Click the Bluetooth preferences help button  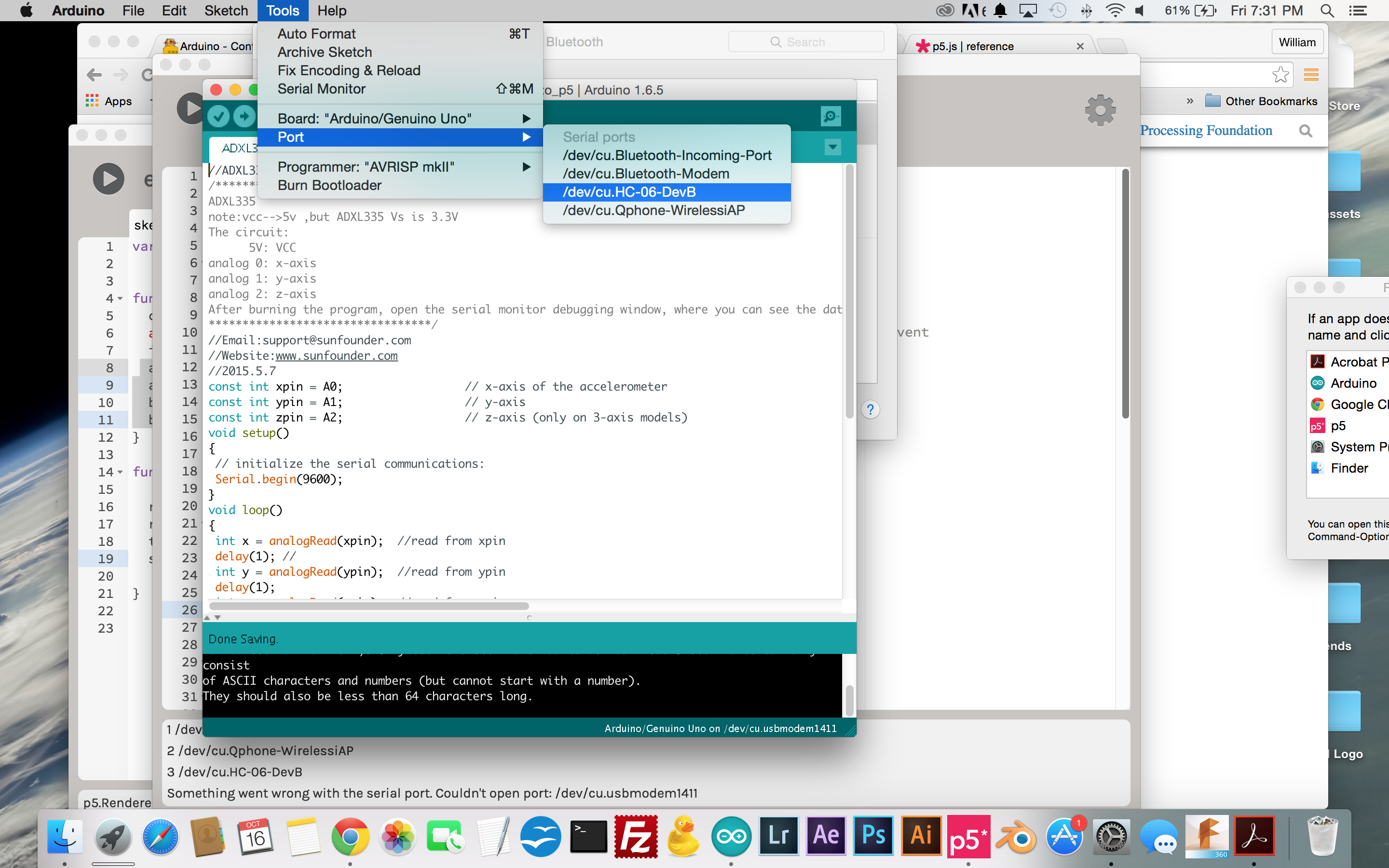[870, 409]
